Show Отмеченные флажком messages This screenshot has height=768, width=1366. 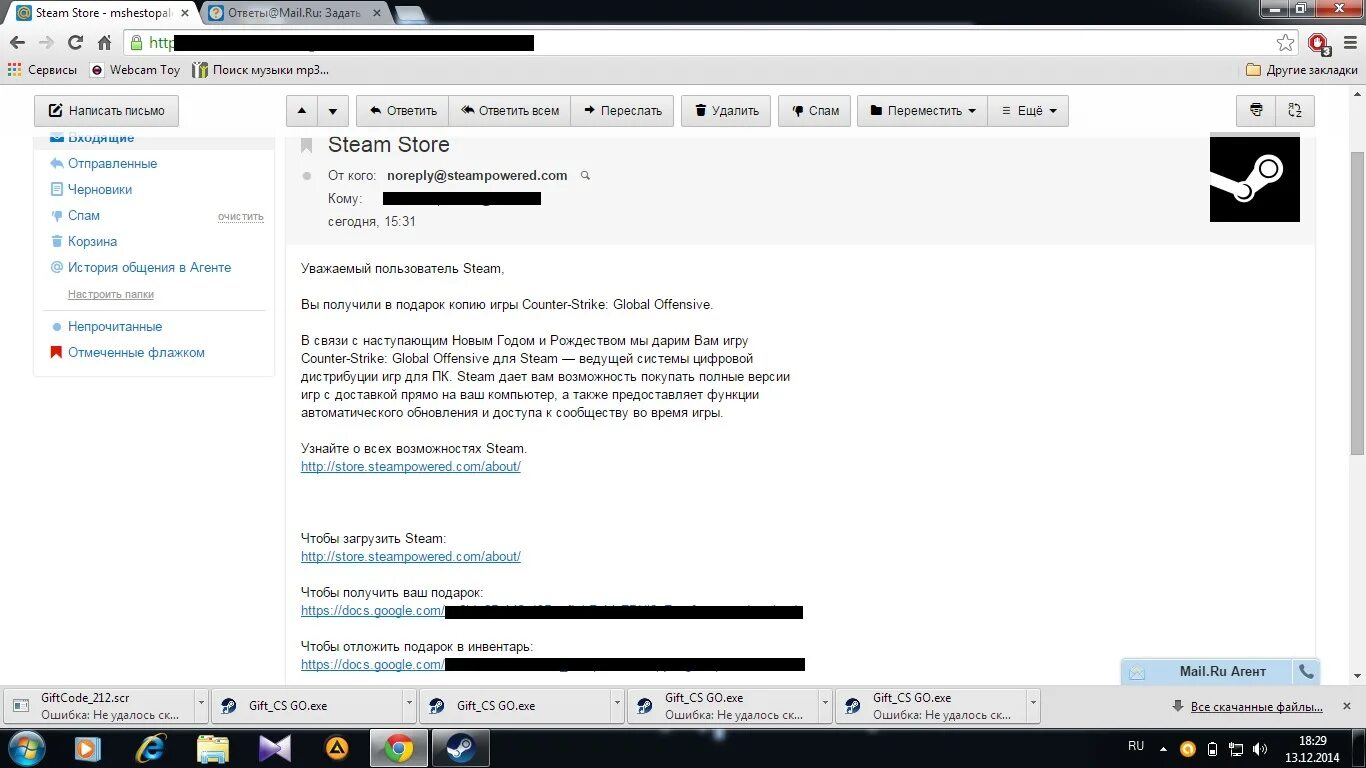pyautogui.click(x=136, y=352)
